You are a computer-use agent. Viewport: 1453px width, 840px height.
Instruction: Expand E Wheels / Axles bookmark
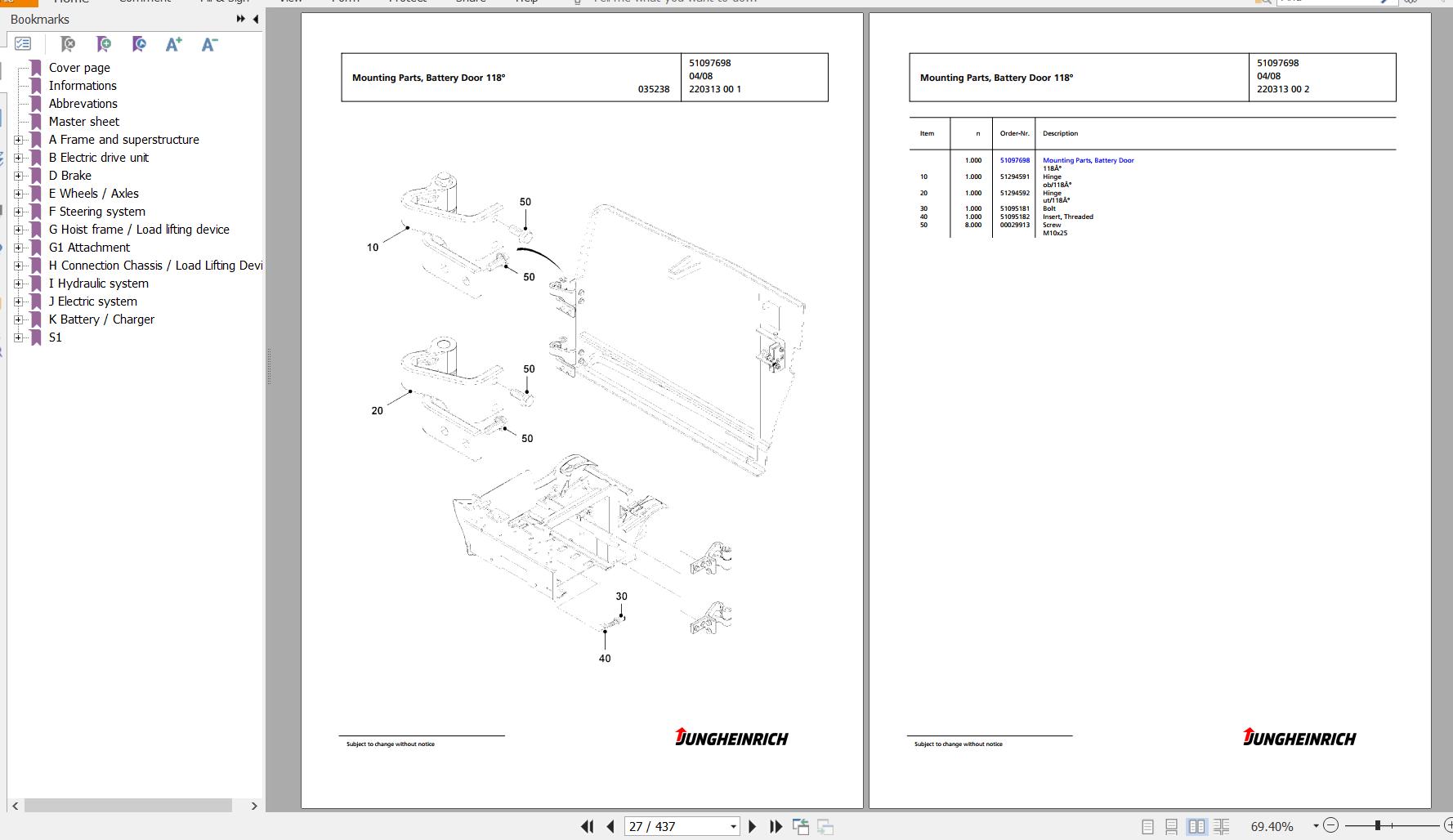click(18, 194)
